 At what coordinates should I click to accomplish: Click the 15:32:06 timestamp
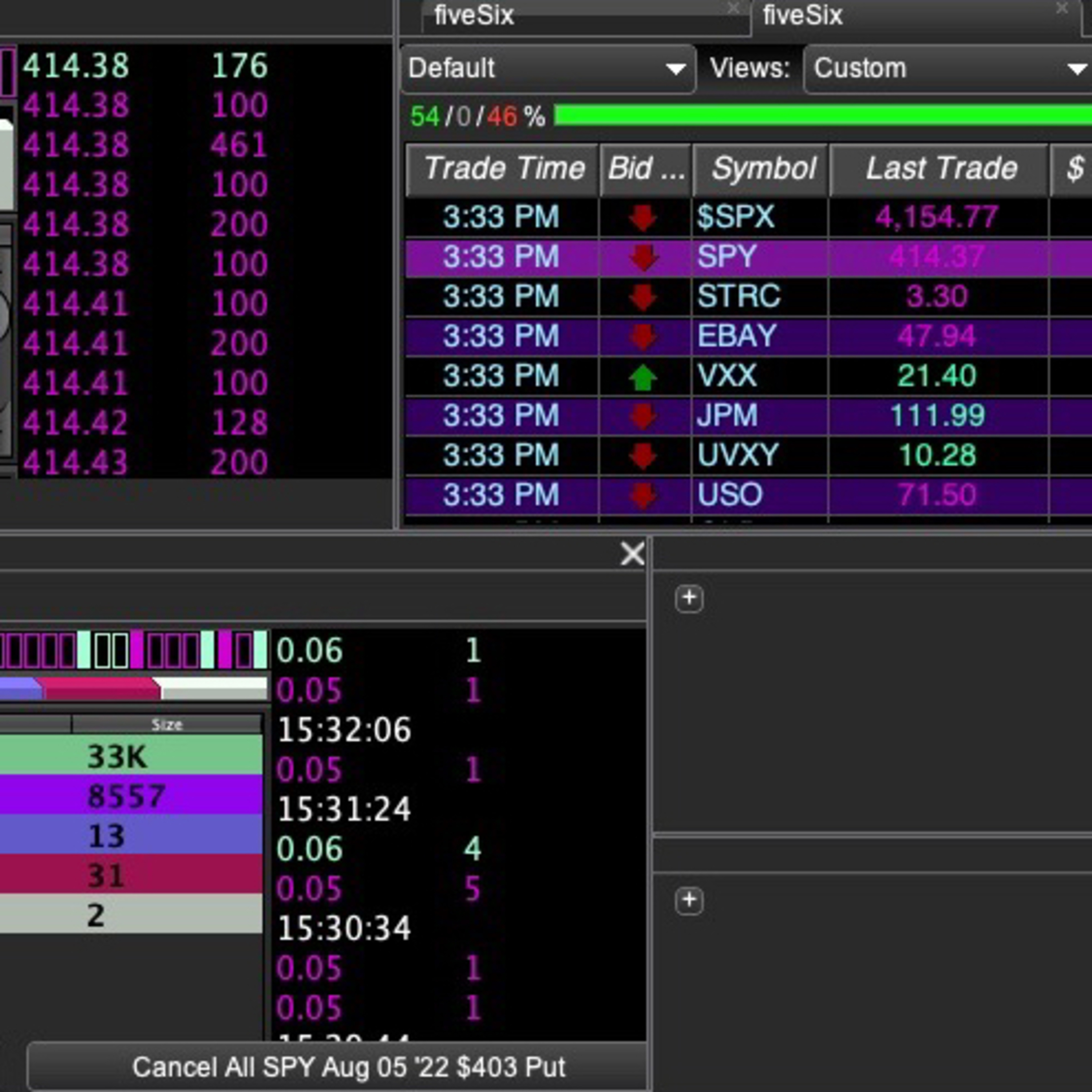coord(344,730)
